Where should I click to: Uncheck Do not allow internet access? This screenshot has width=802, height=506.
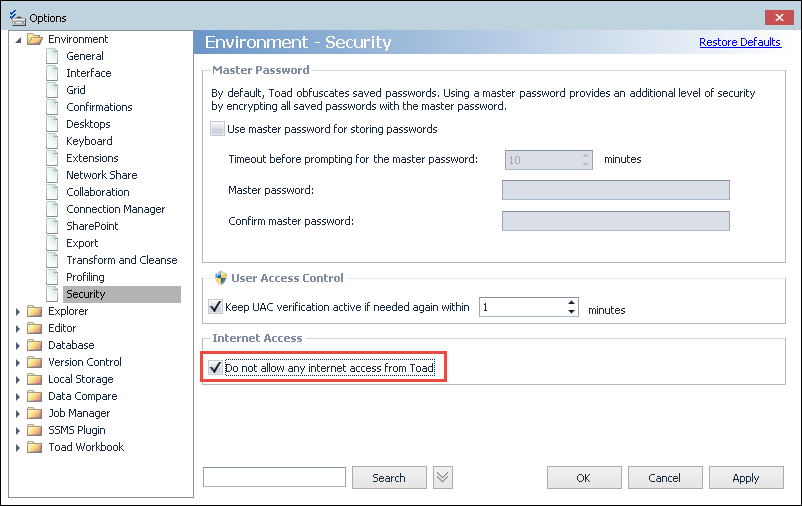click(215, 368)
